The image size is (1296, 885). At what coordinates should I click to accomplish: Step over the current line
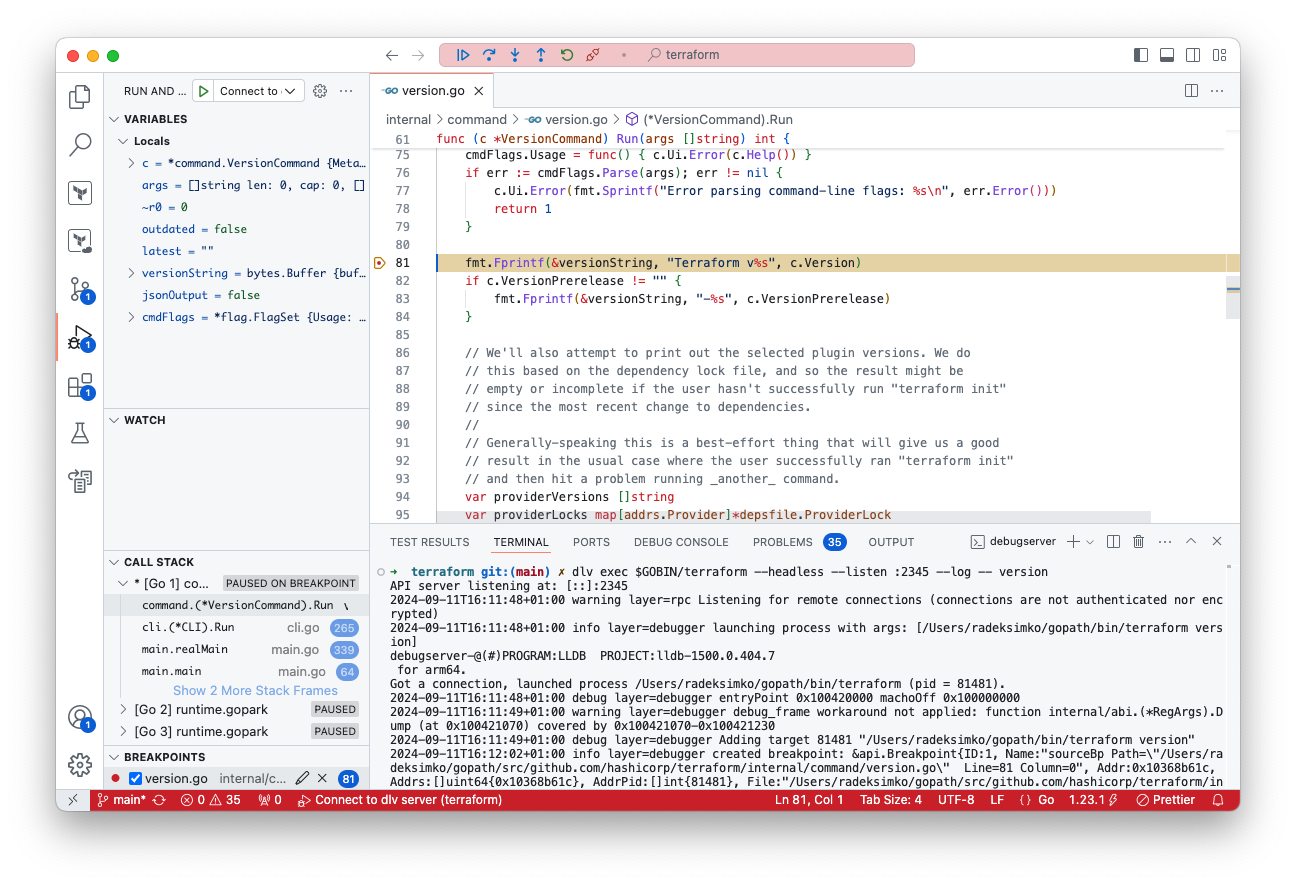coord(489,55)
